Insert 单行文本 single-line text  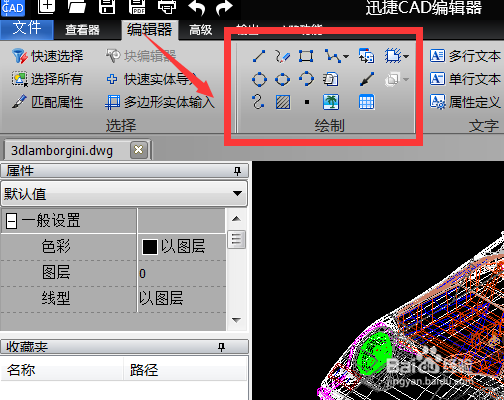click(465, 79)
